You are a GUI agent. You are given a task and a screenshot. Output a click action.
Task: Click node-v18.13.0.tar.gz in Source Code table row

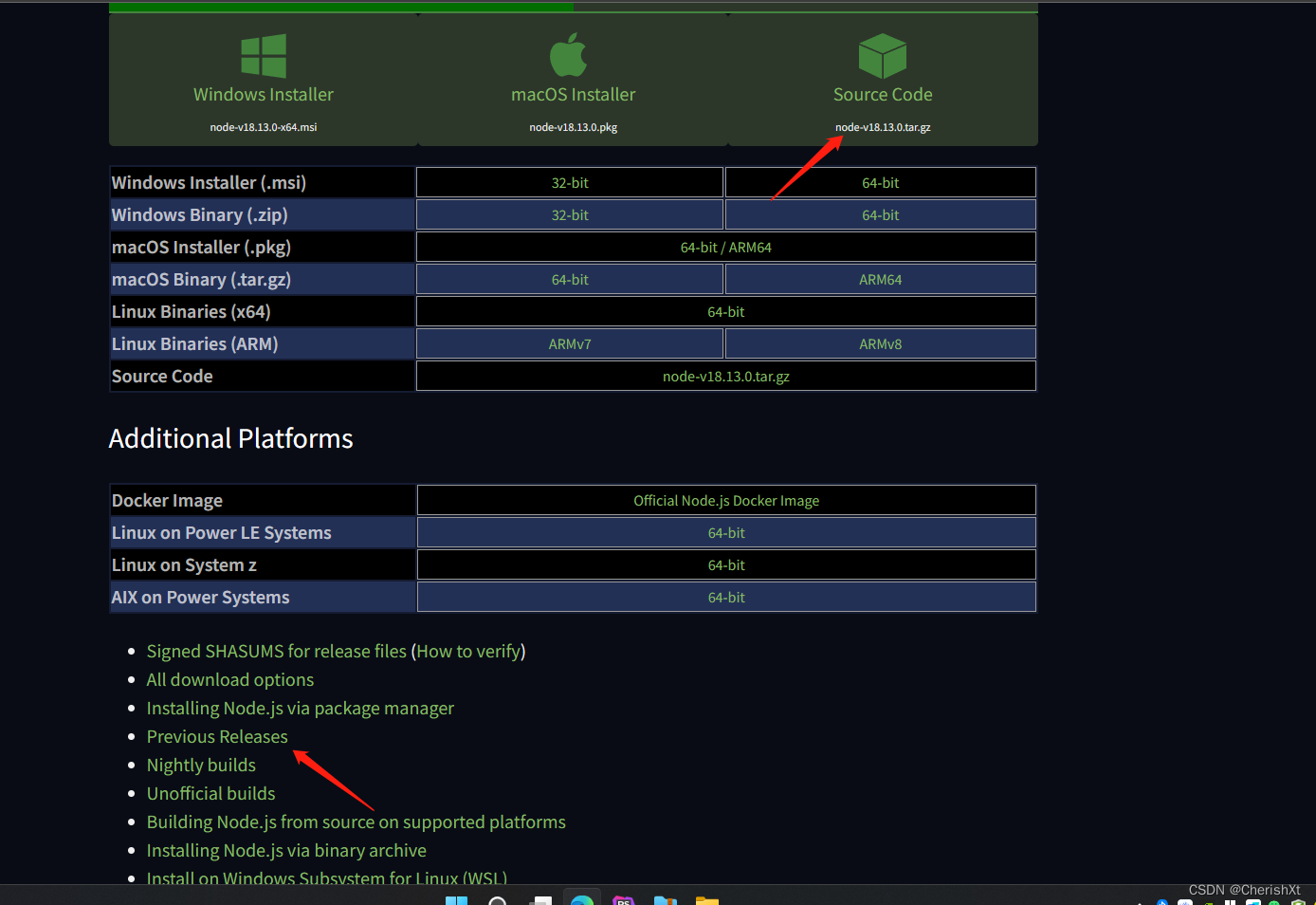(726, 376)
